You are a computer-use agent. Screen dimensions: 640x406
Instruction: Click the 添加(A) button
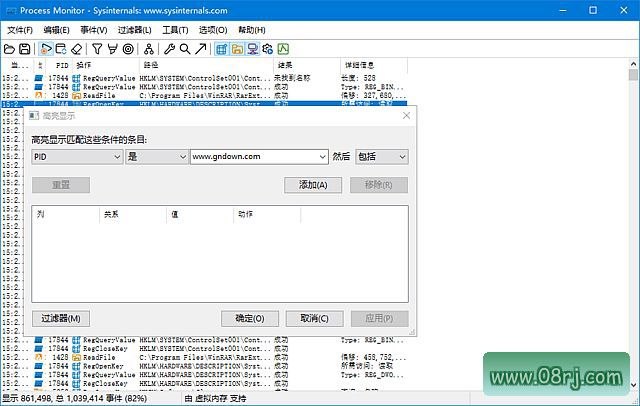[313, 185]
